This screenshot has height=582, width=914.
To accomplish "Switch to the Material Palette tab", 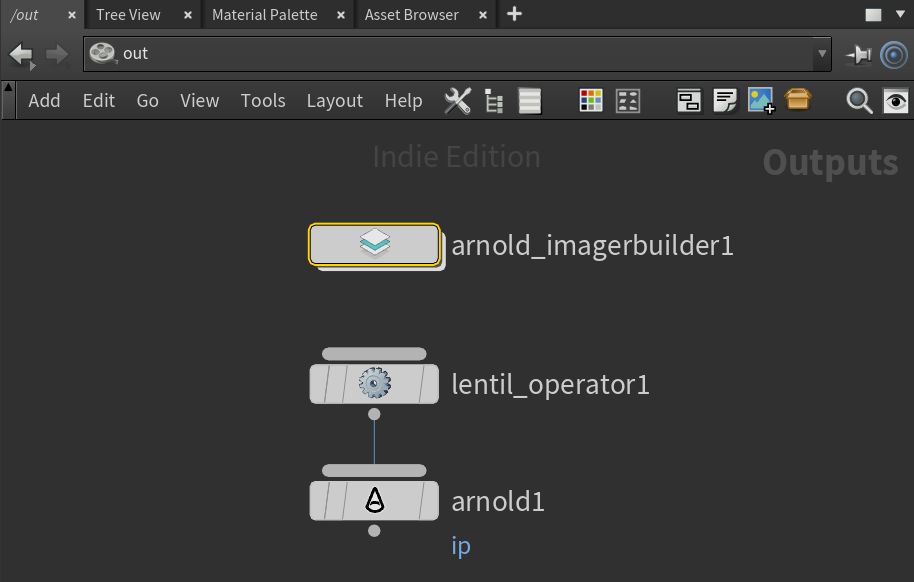I will point(265,15).
